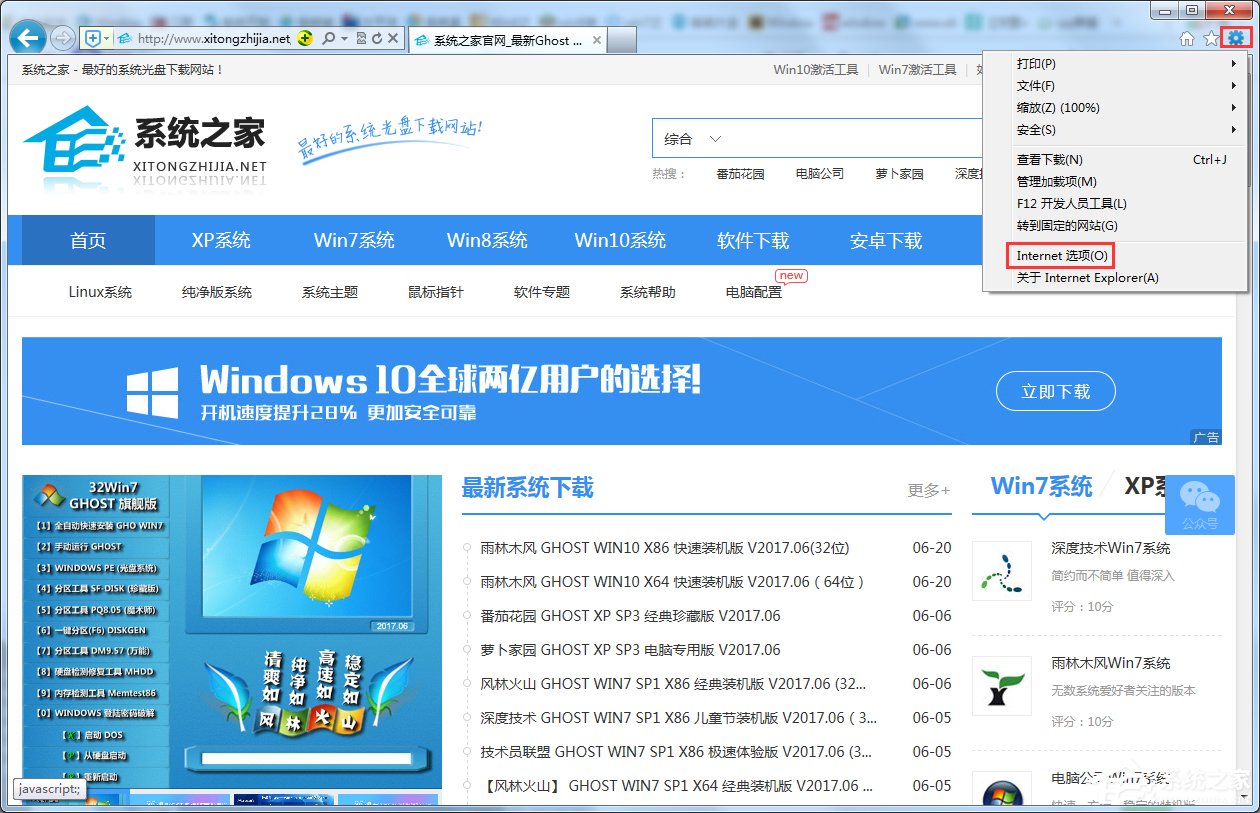This screenshot has width=1260, height=813.
Task: Click the search magnifier icon
Action: (x=327, y=40)
